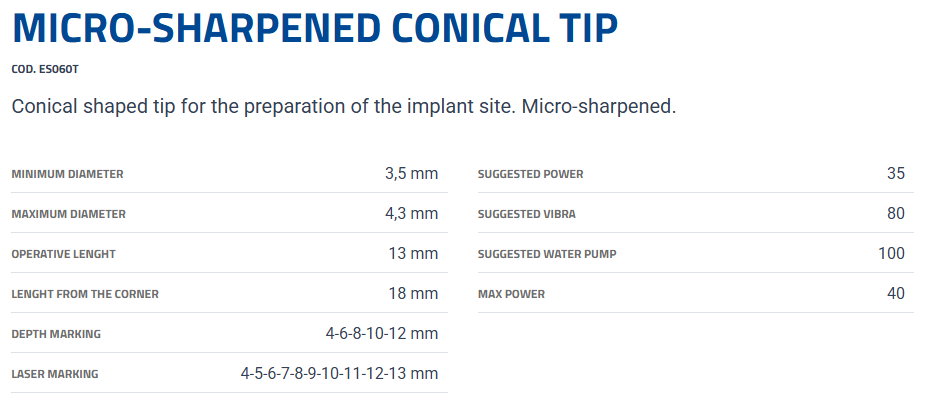This screenshot has width=935, height=411.
Task: Click the 4-6-8-10-12 mm depth marking value
Action: [381, 333]
